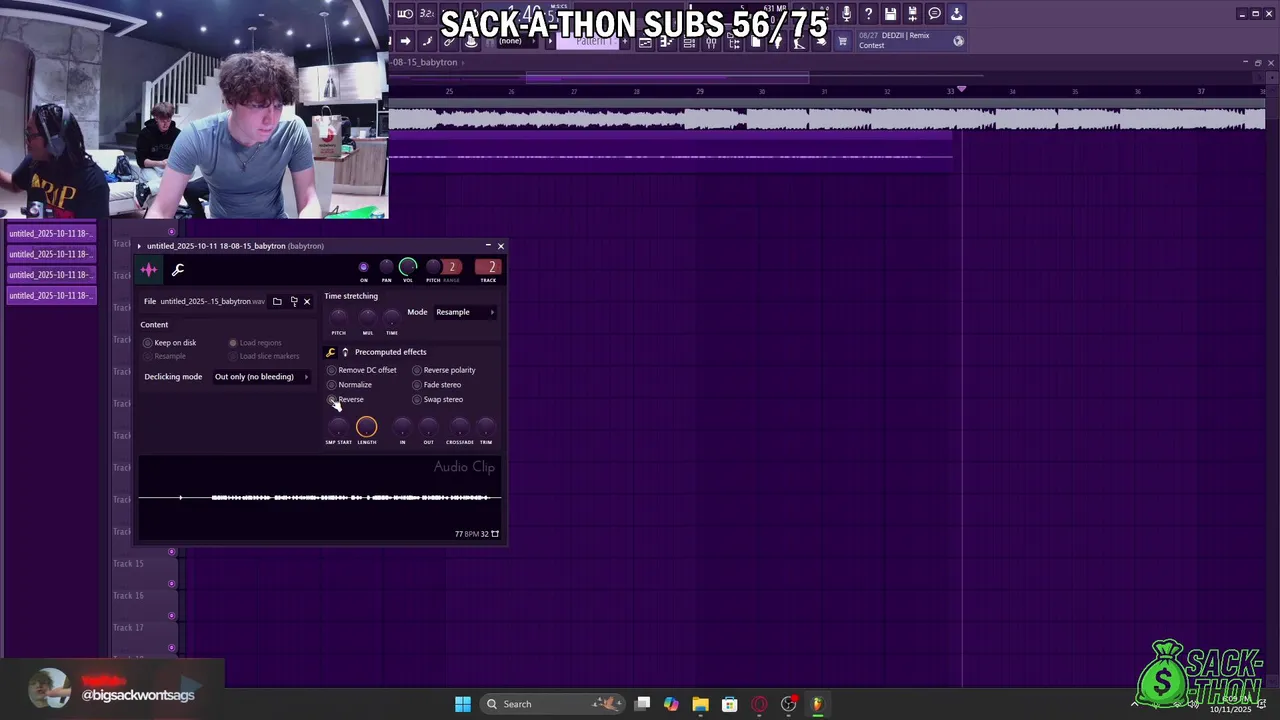Enable Reverse effect
This screenshot has width=1280, height=720.
tap(346, 400)
